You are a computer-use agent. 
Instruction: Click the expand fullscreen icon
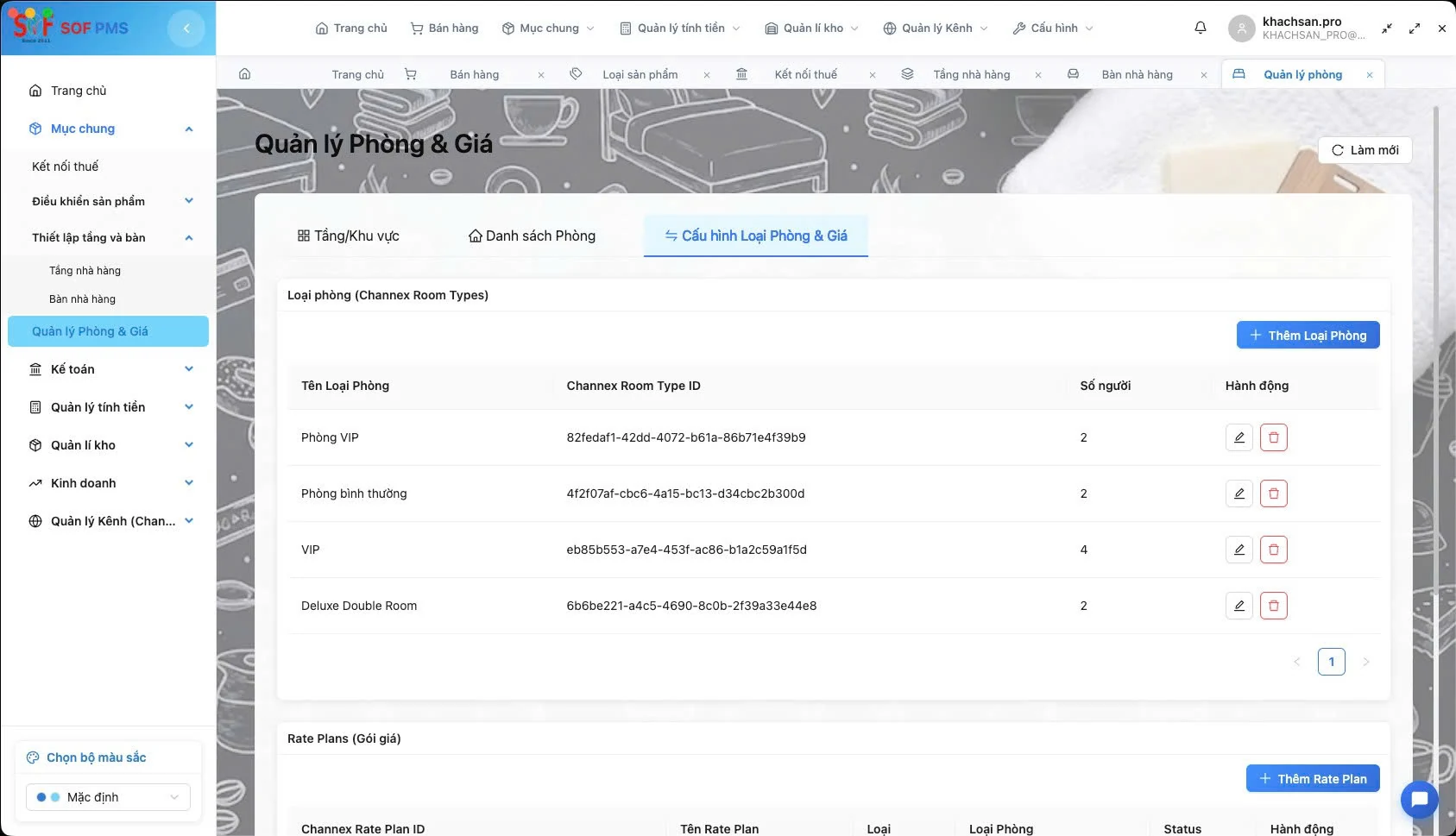(1415, 28)
